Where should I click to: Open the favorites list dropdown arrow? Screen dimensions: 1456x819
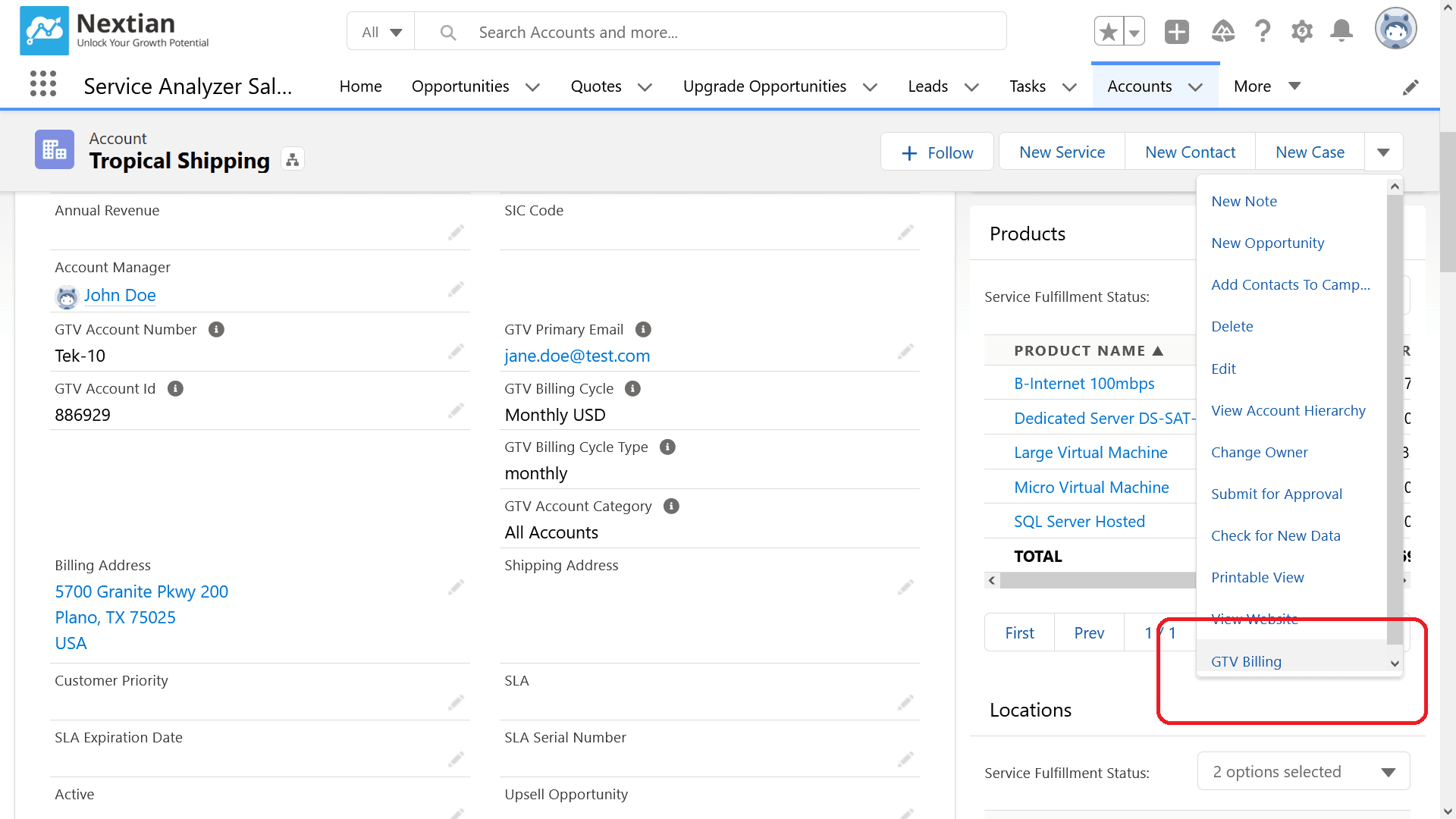coord(1134,32)
